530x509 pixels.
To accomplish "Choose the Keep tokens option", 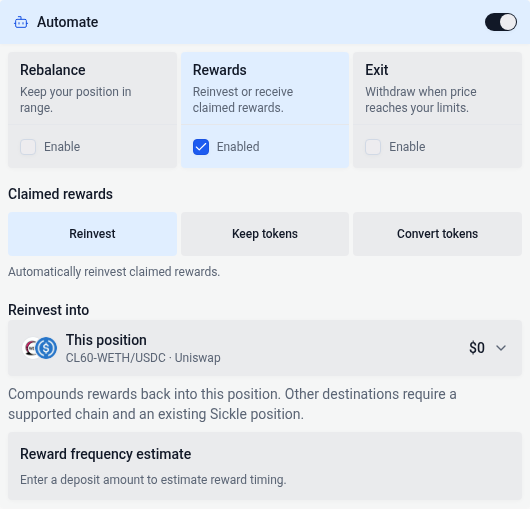I will 265,234.
